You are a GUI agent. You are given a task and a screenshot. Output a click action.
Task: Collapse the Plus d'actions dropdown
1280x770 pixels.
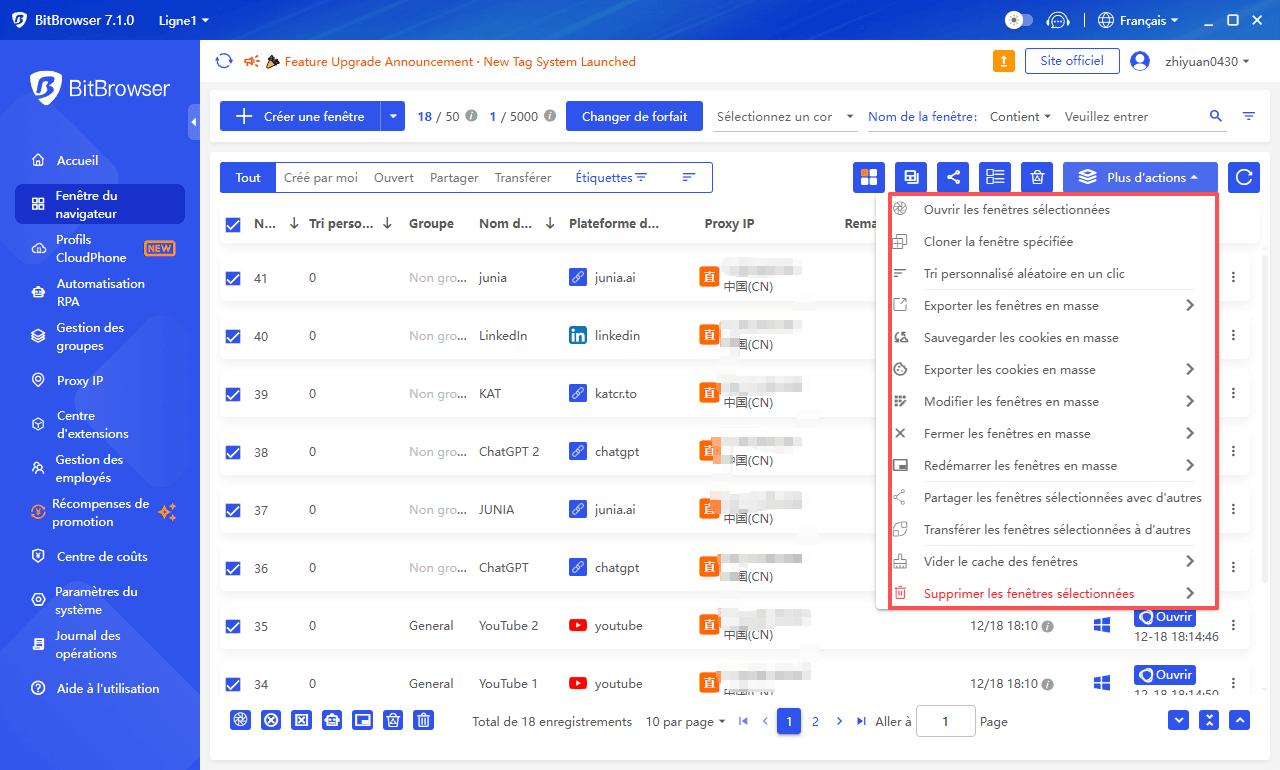(x=1140, y=176)
